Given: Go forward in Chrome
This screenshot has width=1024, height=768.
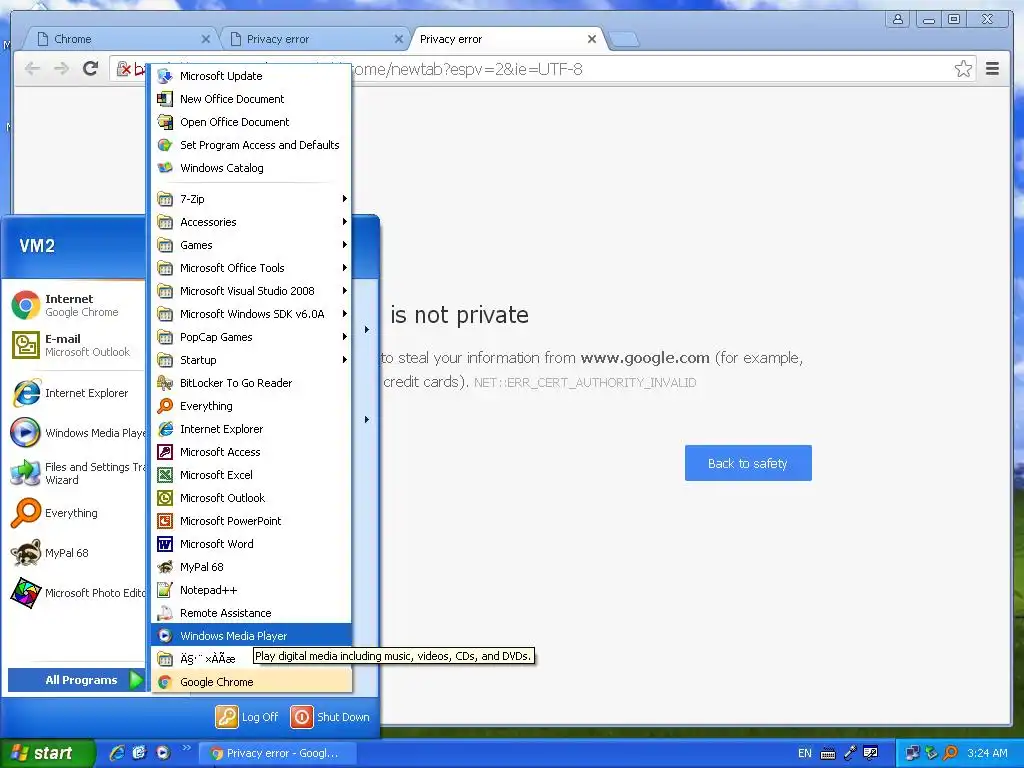Looking at the screenshot, I should [61, 69].
